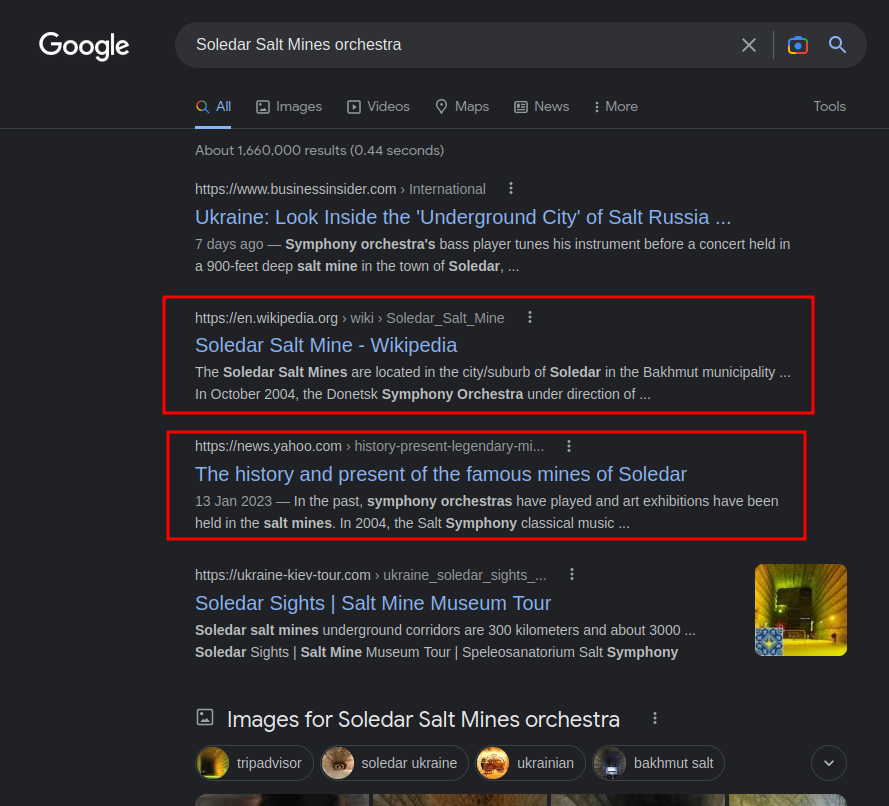This screenshot has width=889, height=806.
Task: Switch to the Maps tab
Action: [462, 107]
